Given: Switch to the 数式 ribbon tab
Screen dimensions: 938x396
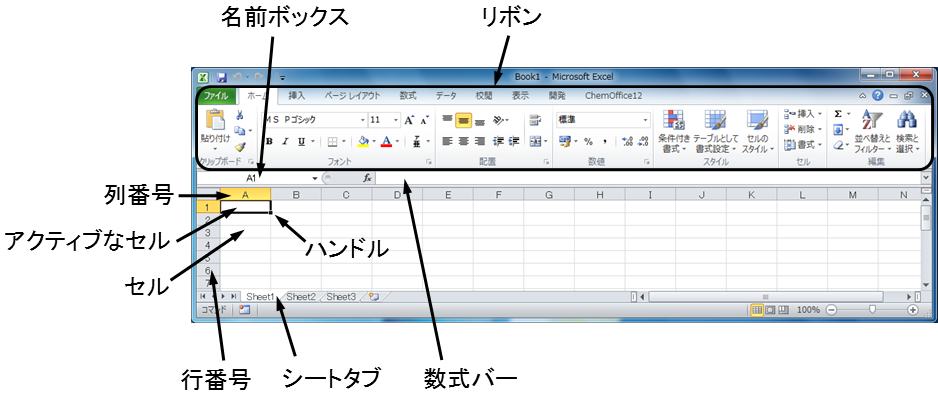Looking at the screenshot, I should tap(408, 95).
